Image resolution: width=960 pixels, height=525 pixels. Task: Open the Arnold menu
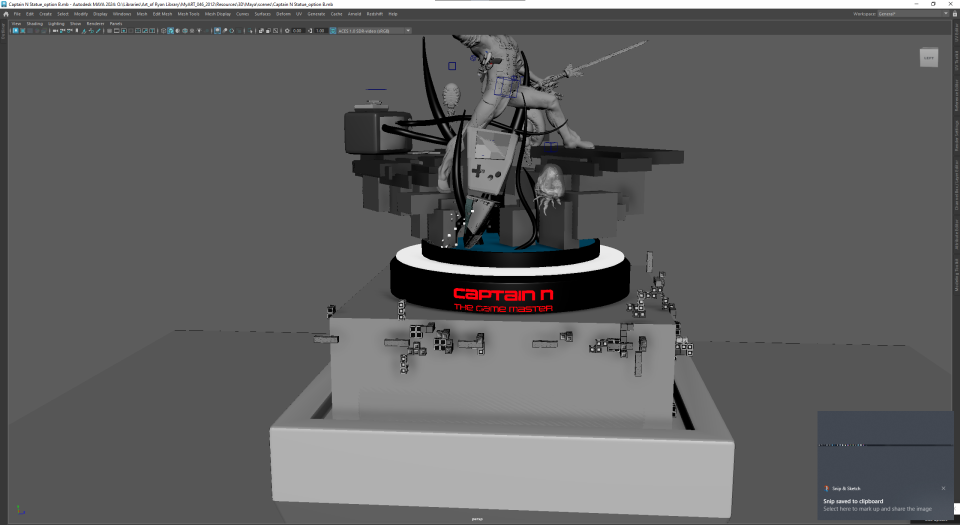pos(354,13)
